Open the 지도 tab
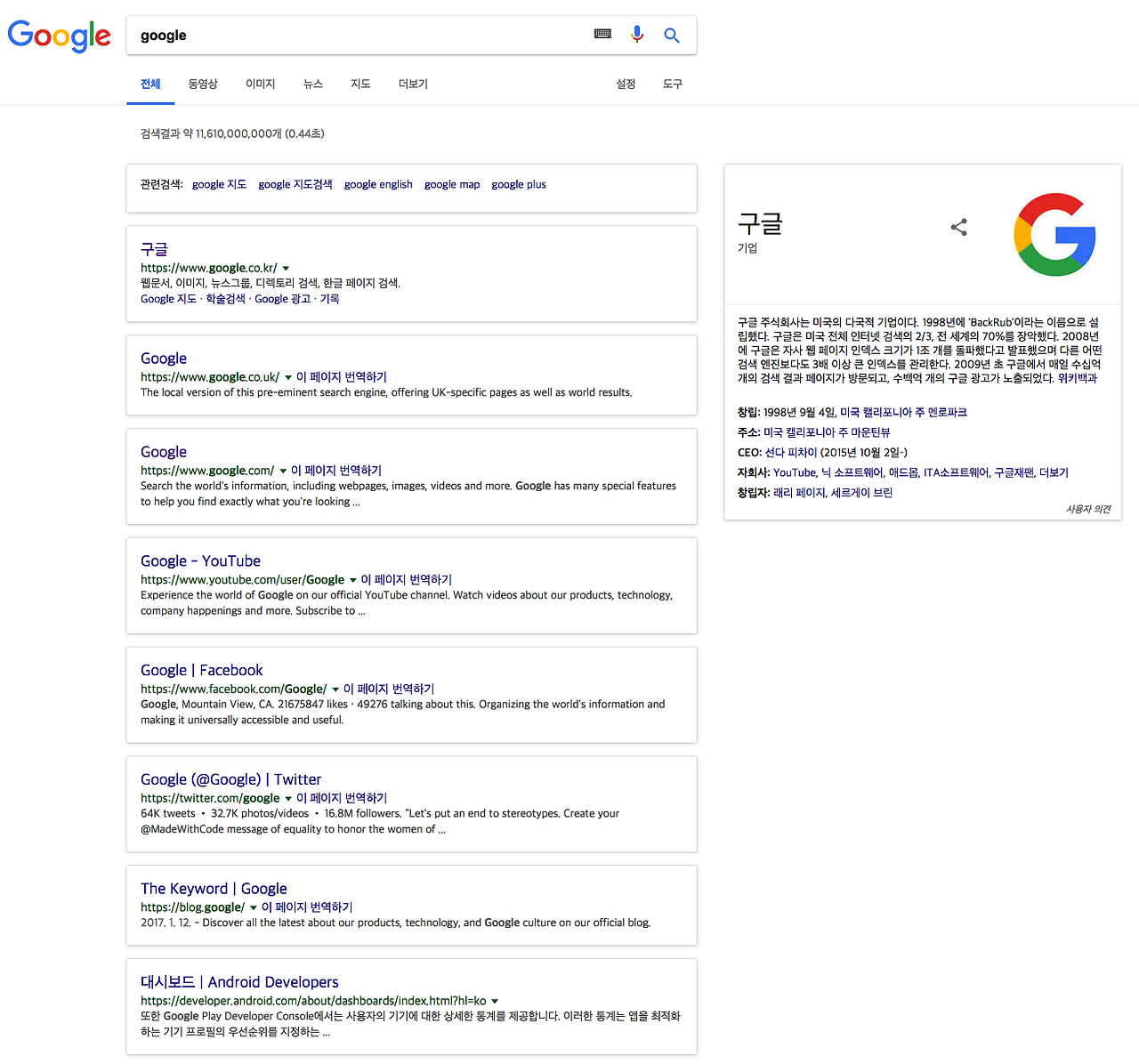 tap(360, 84)
